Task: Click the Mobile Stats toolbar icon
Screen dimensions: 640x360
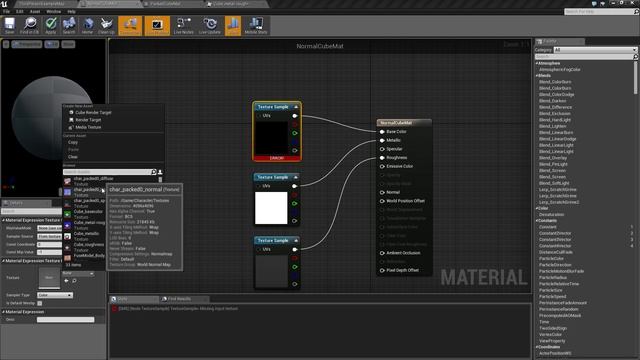Action: coord(256,26)
